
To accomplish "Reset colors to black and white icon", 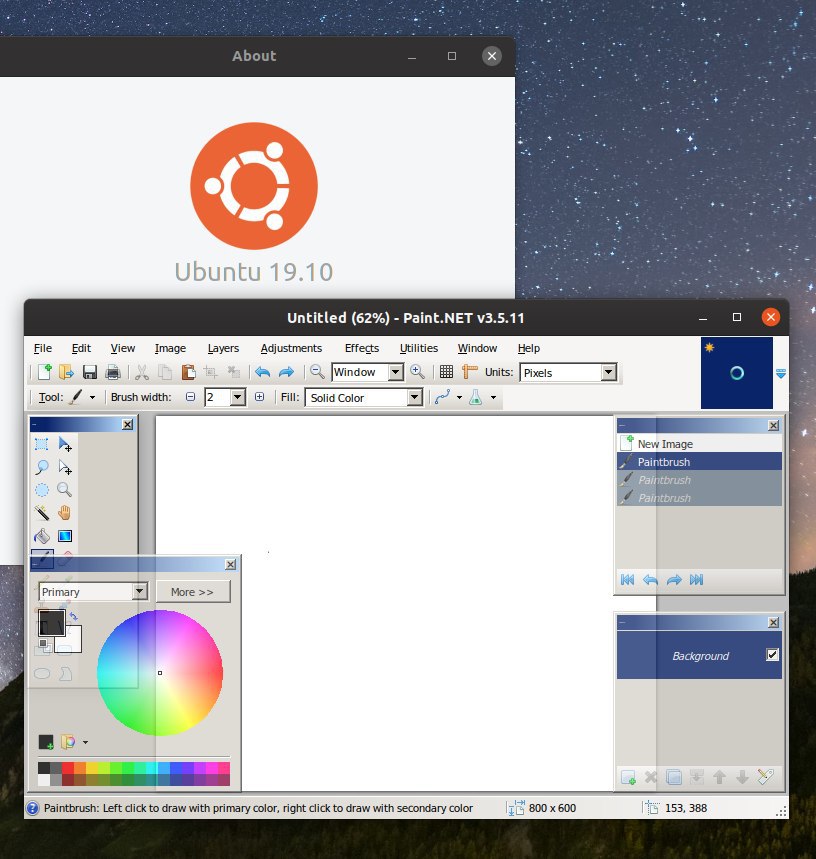I will (x=43, y=644).
